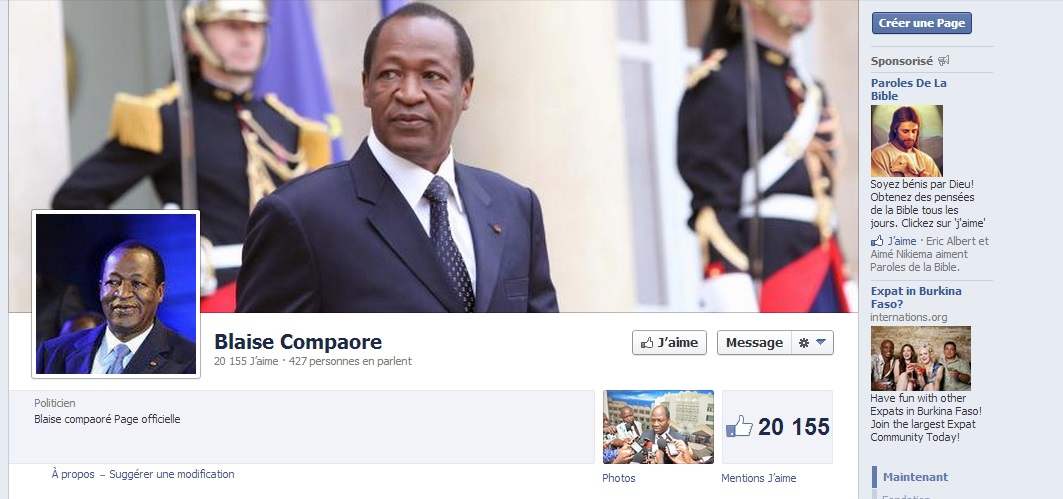1063x499 pixels.
Task: Like the Blaise Compaore page with J'aime button
Action: (x=669, y=342)
